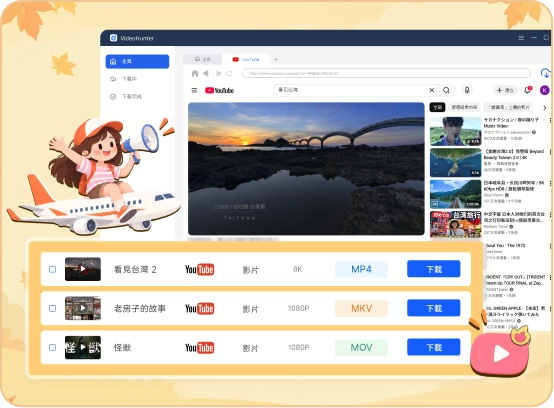Viewport: 554px width, 408px height.
Task: Click download button for 怪獸
Action: point(434,347)
